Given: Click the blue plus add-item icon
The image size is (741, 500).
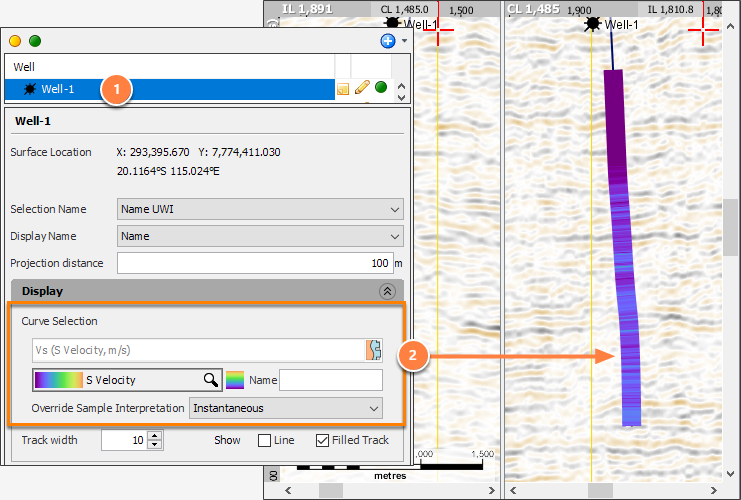Looking at the screenshot, I should (388, 41).
